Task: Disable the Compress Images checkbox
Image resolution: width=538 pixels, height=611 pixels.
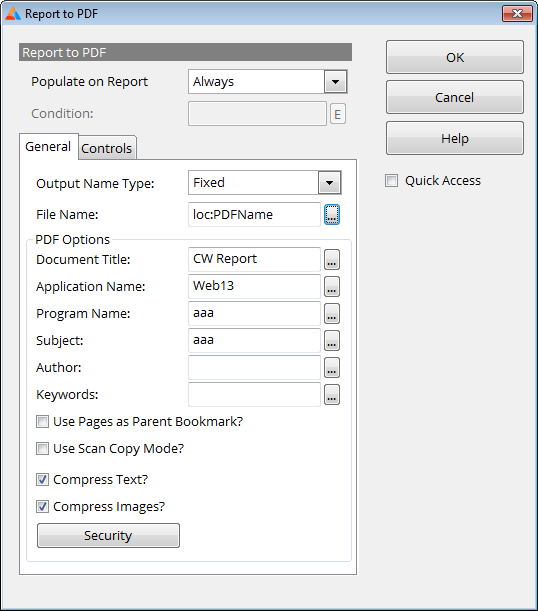Action: click(x=42, y=507)
